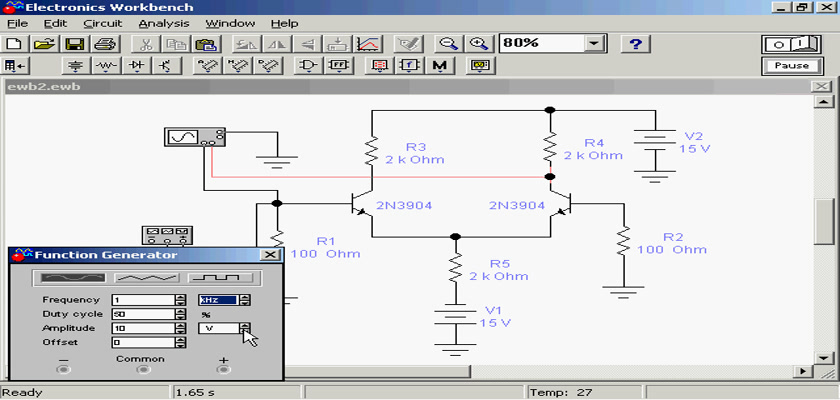Rotate the selected component
The height and width of the screenshot is (400, 840).
[248, 44]
